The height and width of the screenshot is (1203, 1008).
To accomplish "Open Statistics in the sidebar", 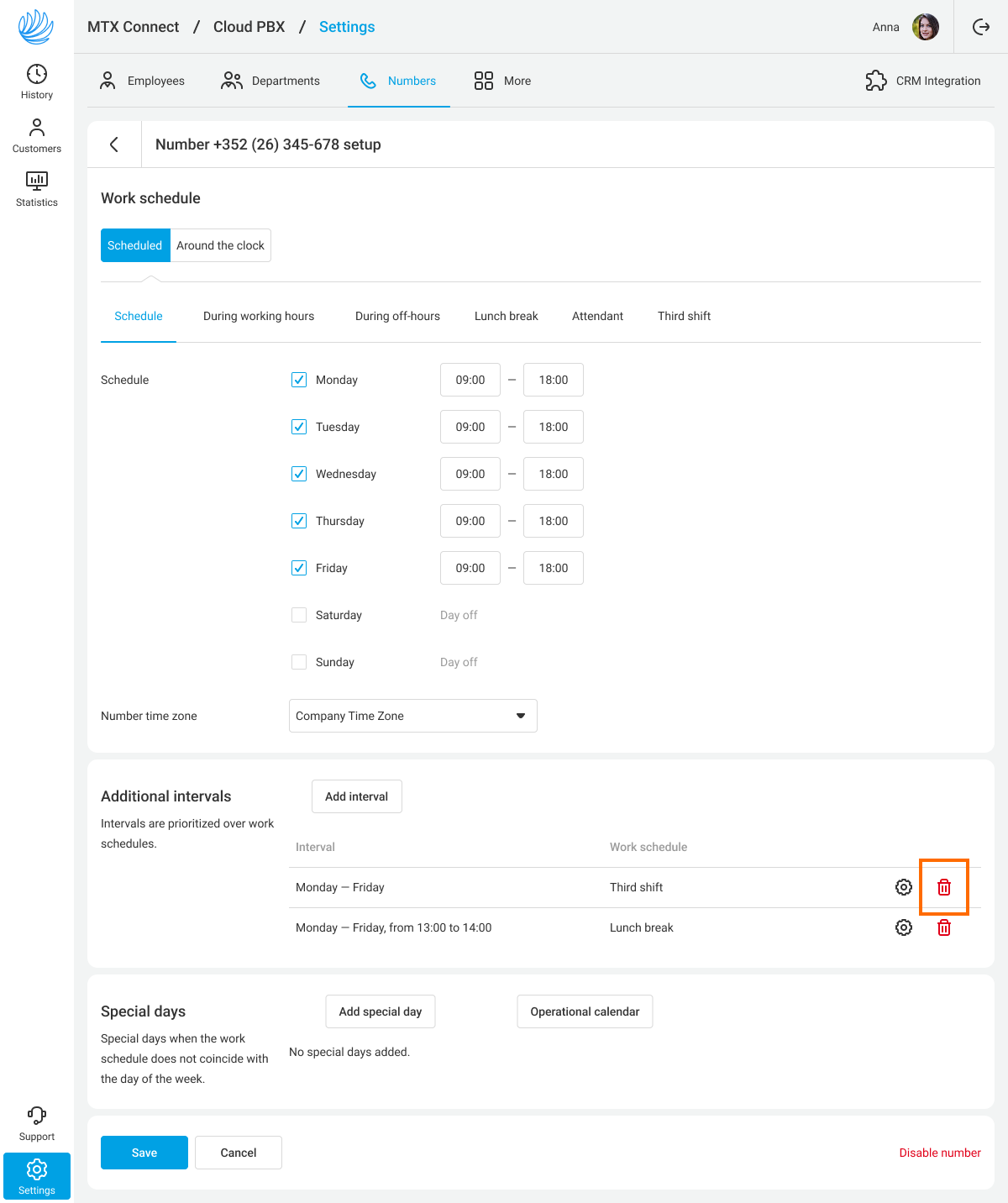I will tap(37, 189).
